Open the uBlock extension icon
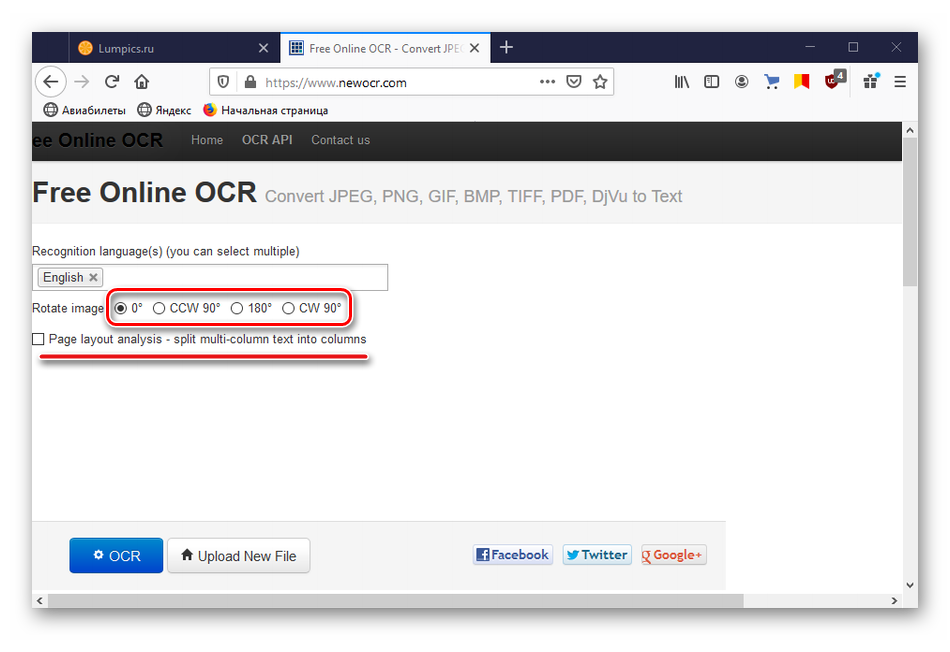950x652 pixels. [832, 81]
